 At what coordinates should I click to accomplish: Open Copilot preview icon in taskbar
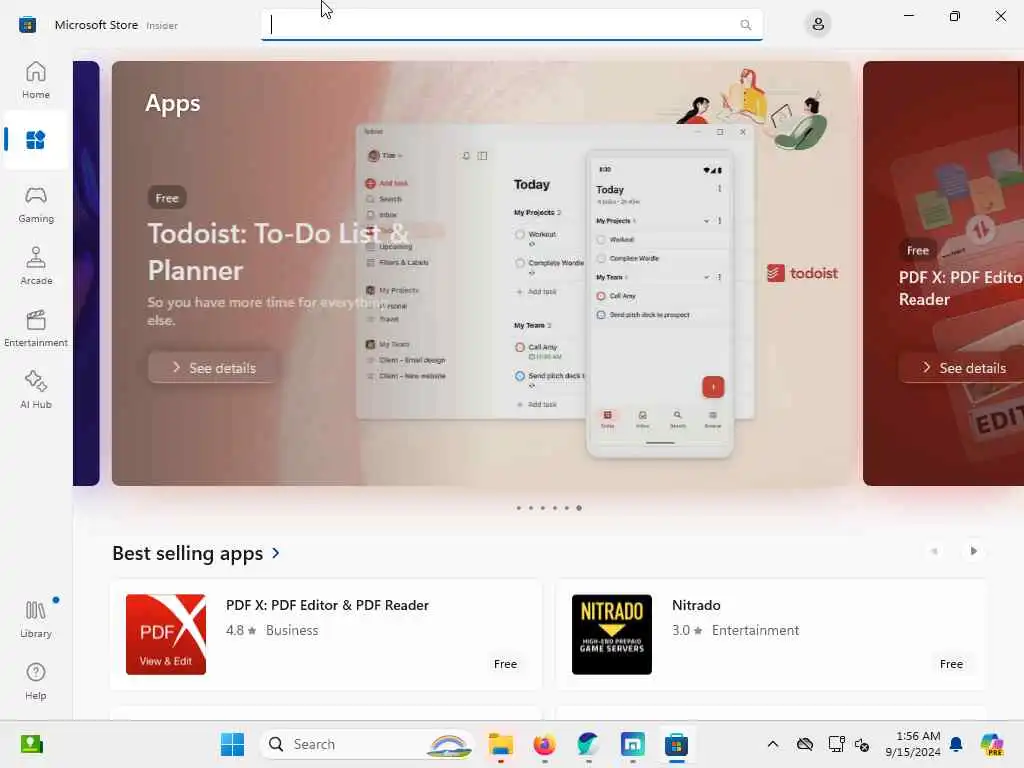(x=992, y=744)
